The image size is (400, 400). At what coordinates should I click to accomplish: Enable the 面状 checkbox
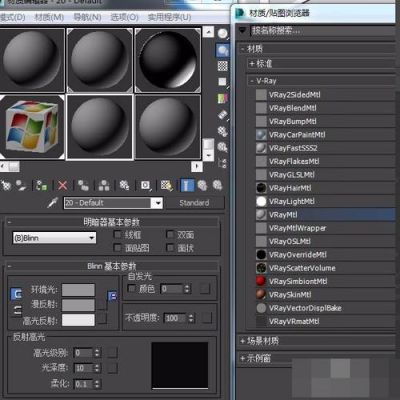click(x=170, y=248)
